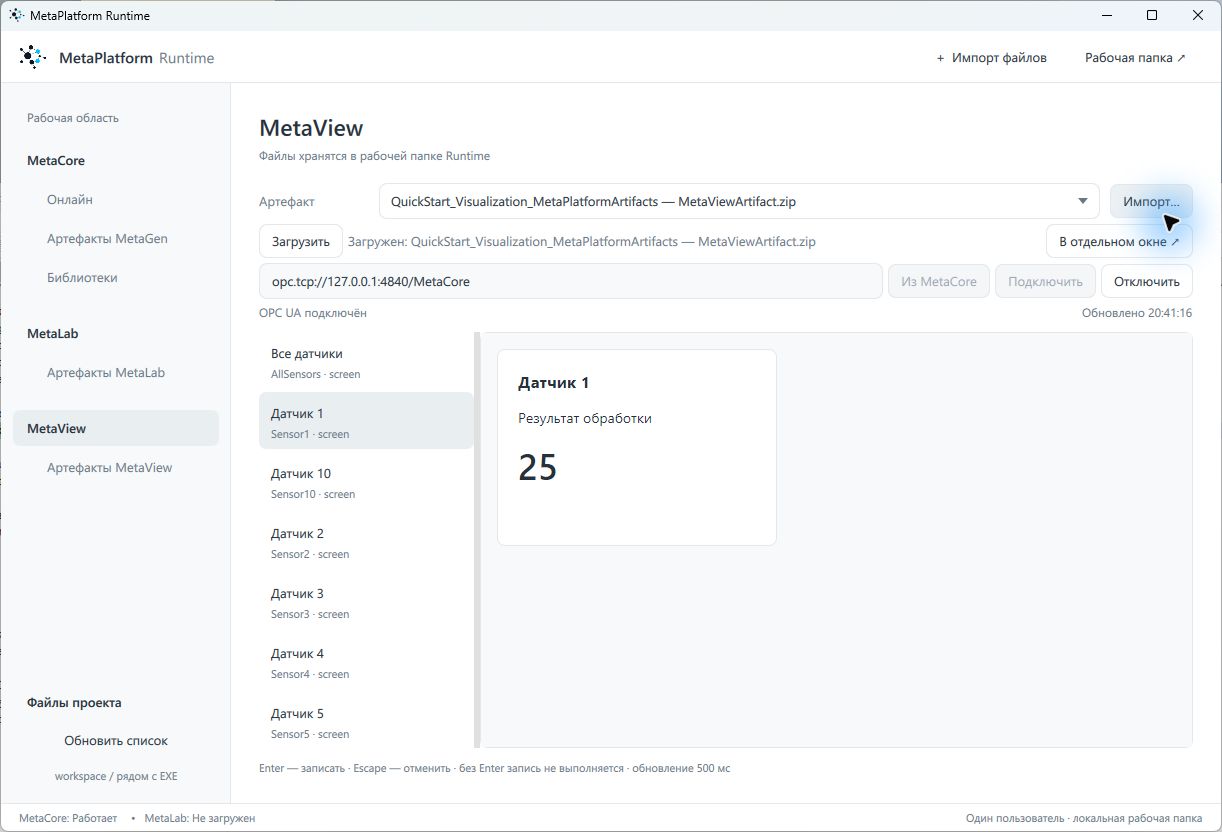Viewport: 1222px width, 832px height.
Task: Open Артефакты MetaGen in sidebar
Action: pos(107,238)
